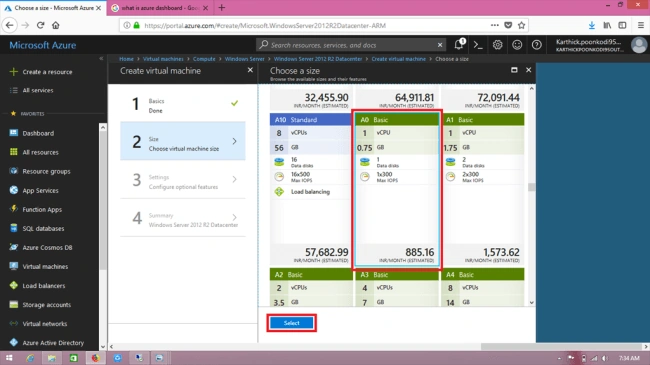Expand chevron on Settings step
Viewport: 650px width, 365px height.
[x=235, y=179]
